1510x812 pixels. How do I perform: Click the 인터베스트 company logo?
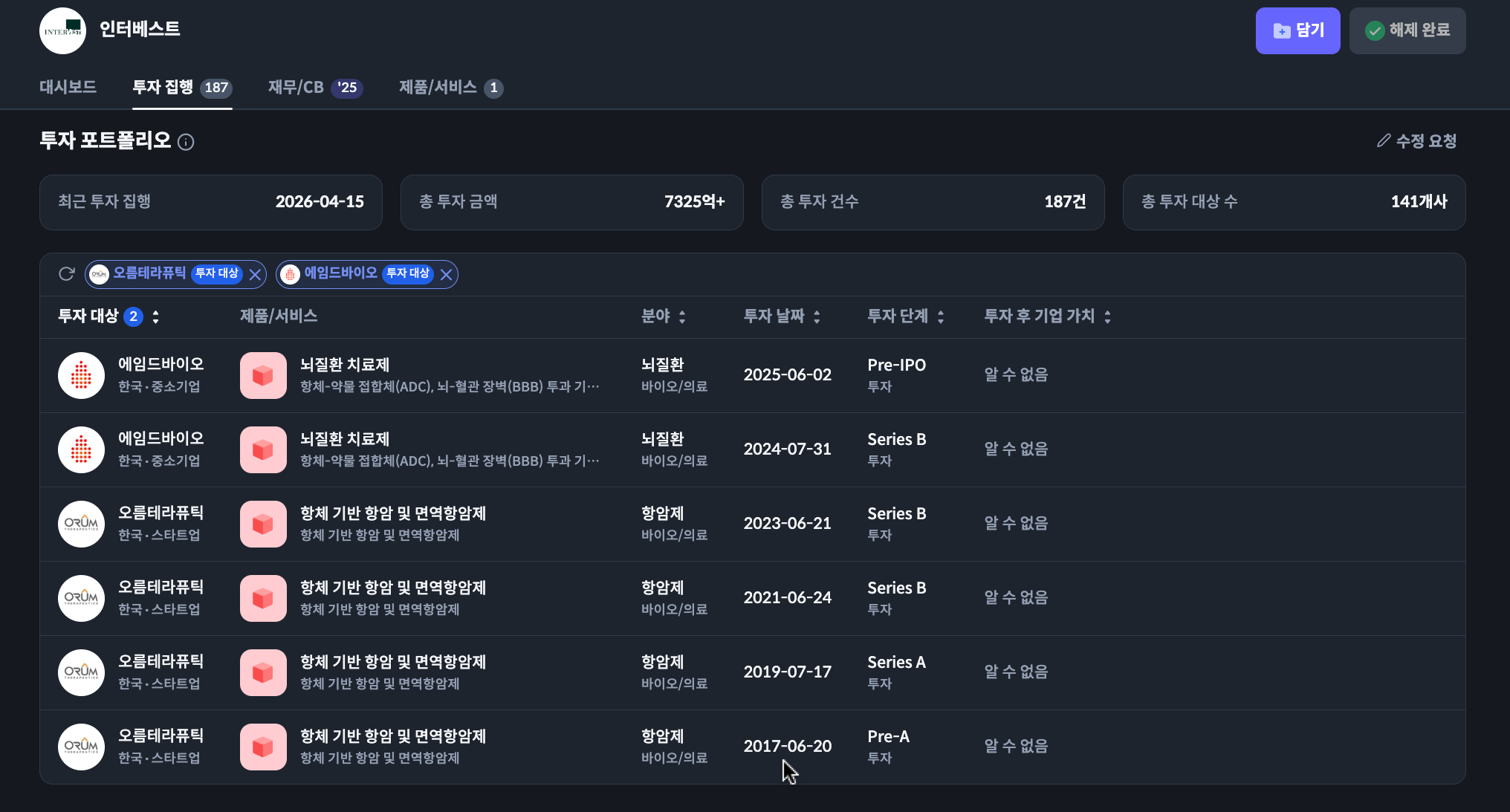click(x=62, y=30)
